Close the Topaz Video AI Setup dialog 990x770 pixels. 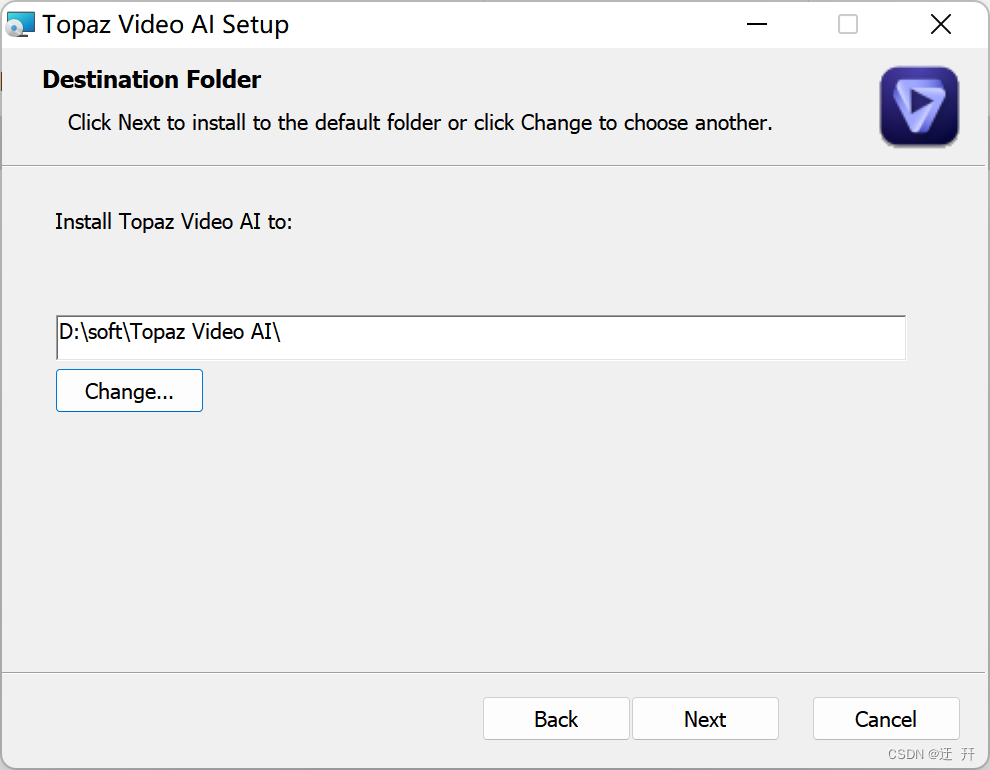coord(941,25)
